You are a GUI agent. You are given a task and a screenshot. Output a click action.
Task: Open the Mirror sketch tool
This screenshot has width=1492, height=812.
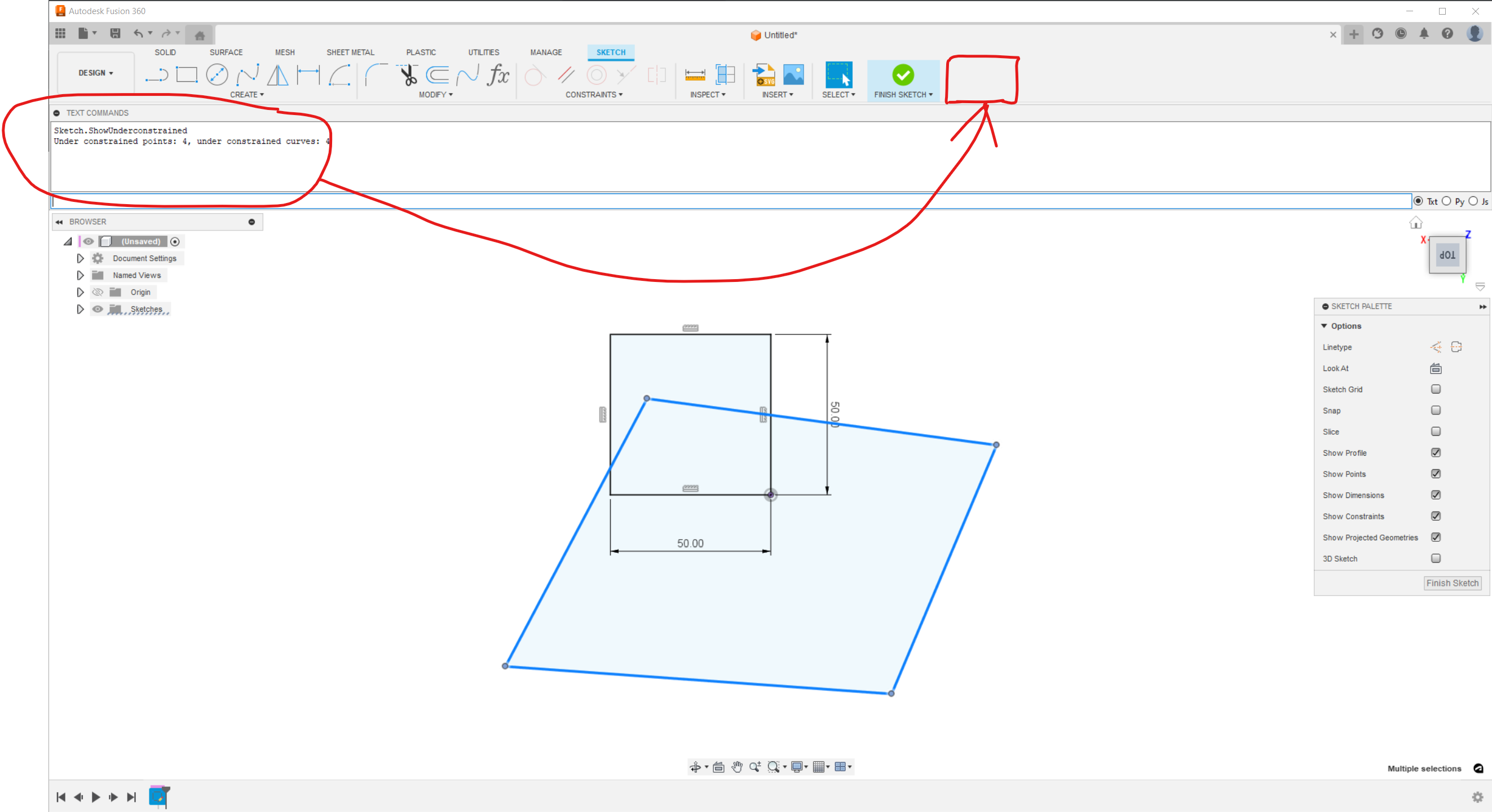[278, 74]
